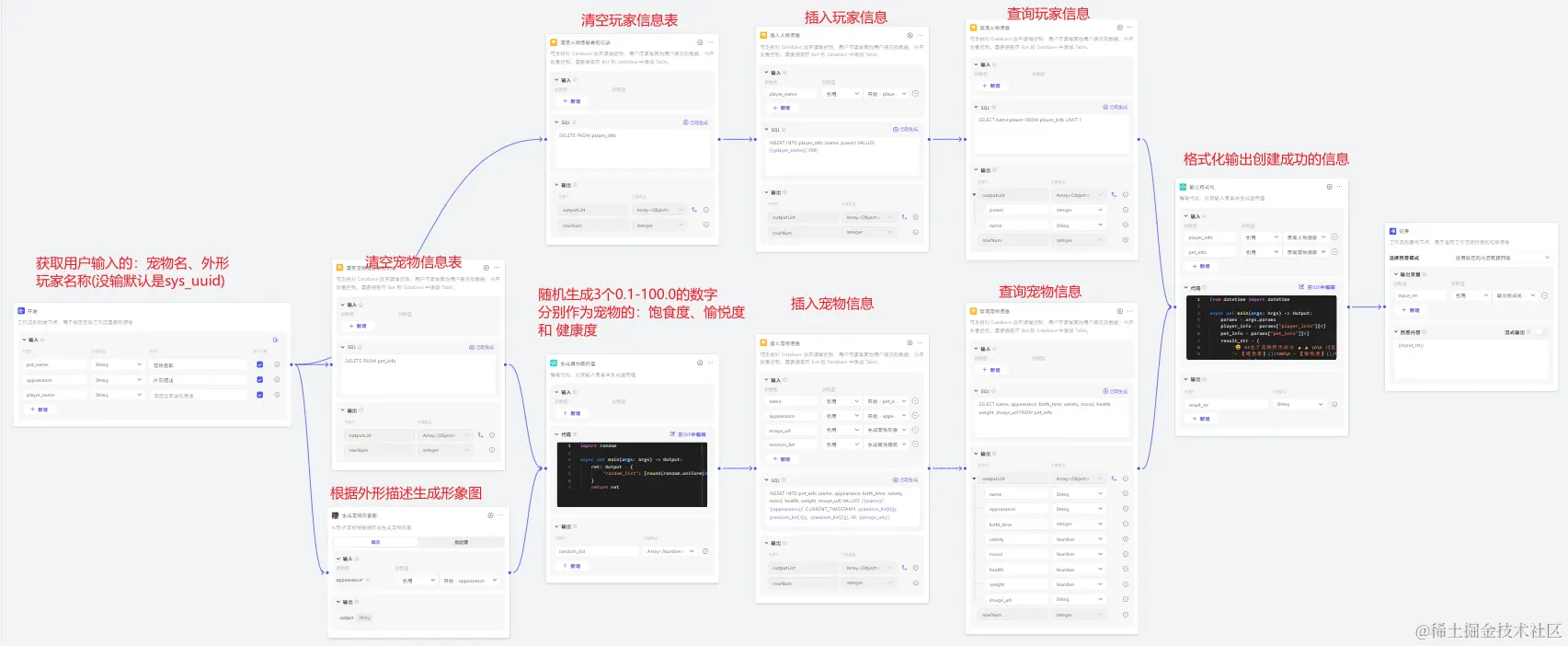This screenshot has height=646, width=1568.
Task: Toggle 流式输出 switch in 结束 node
Action: click(x=1539, y=332)
